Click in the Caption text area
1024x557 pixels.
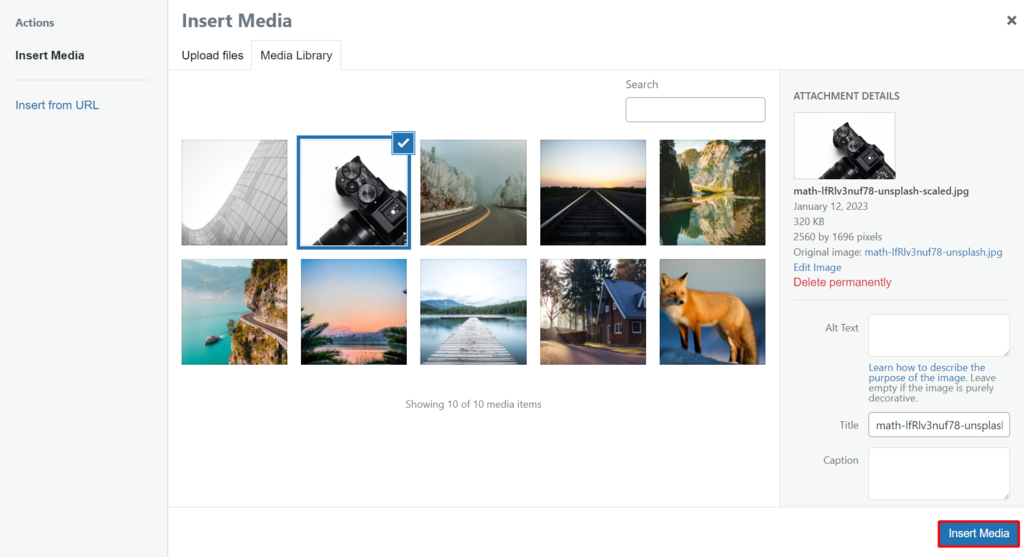coord(938,473)
